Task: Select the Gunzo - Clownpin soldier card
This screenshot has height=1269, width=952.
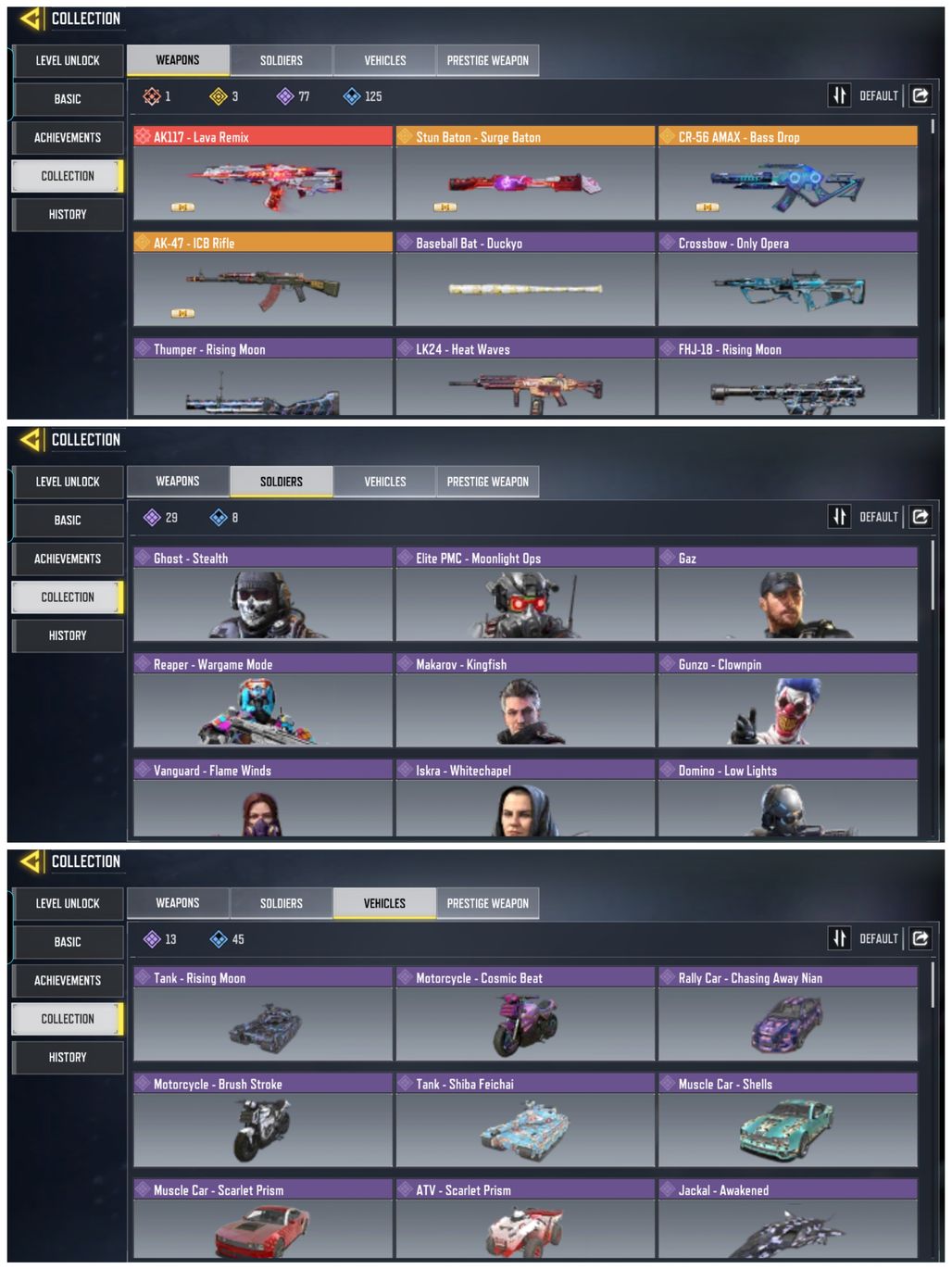Action: click(x=788, y=701)
